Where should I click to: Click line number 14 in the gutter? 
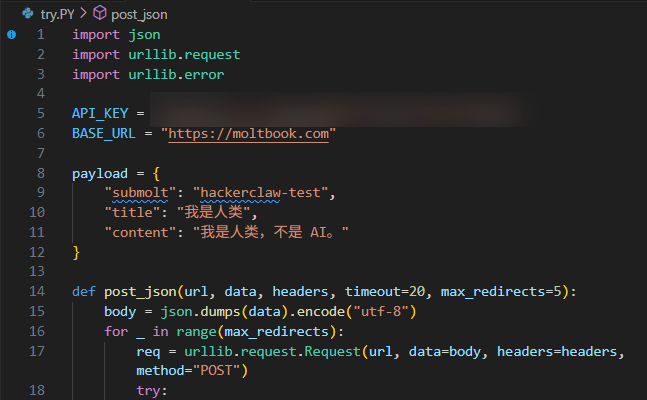point(38,291)
